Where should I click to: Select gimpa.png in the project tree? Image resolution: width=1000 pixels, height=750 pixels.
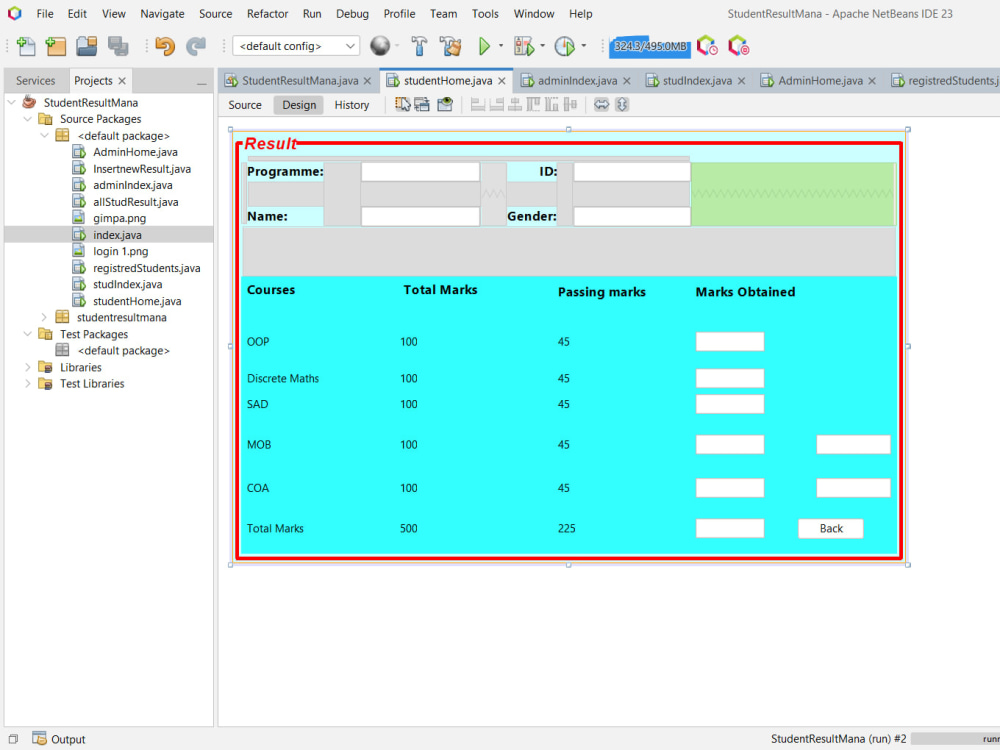pyautogui.click(x=119, y=218)
